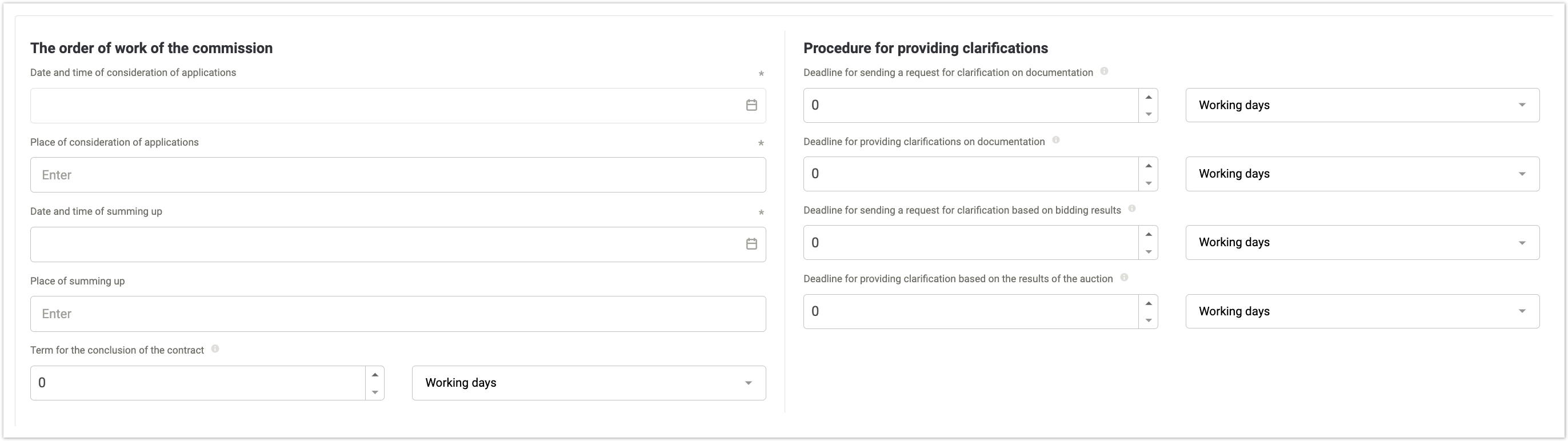
Task: Click info icon for auction results clarification deadline
Action: click(1124, 278)
